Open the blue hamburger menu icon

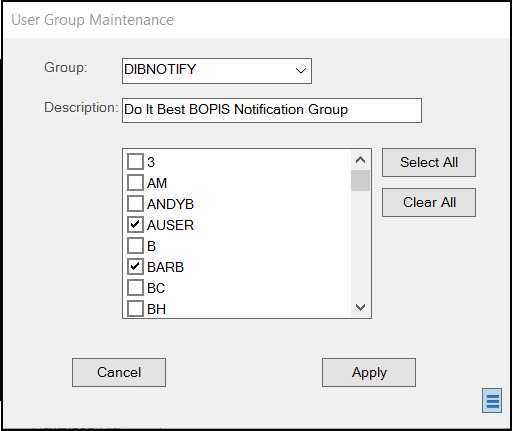point(492,400)
